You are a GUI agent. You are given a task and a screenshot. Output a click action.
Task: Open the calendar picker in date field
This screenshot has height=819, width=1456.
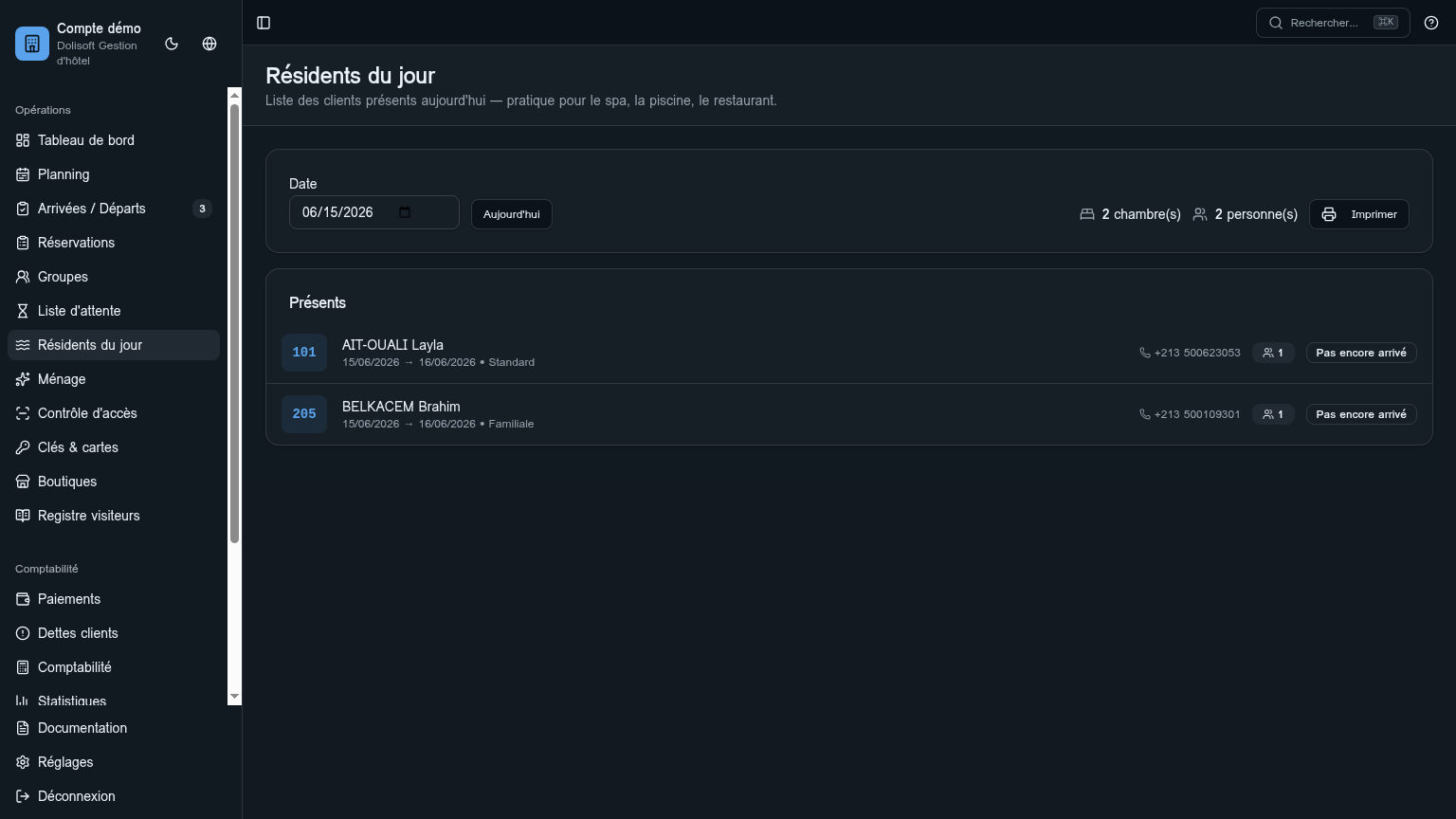pyautogui.click(x=405, y=212)
